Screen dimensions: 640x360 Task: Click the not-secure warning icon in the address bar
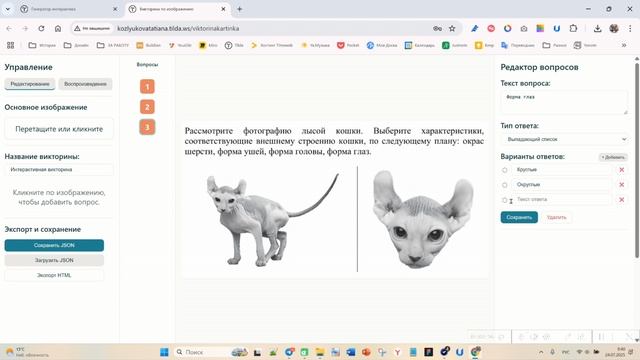[x=77, y=29]
